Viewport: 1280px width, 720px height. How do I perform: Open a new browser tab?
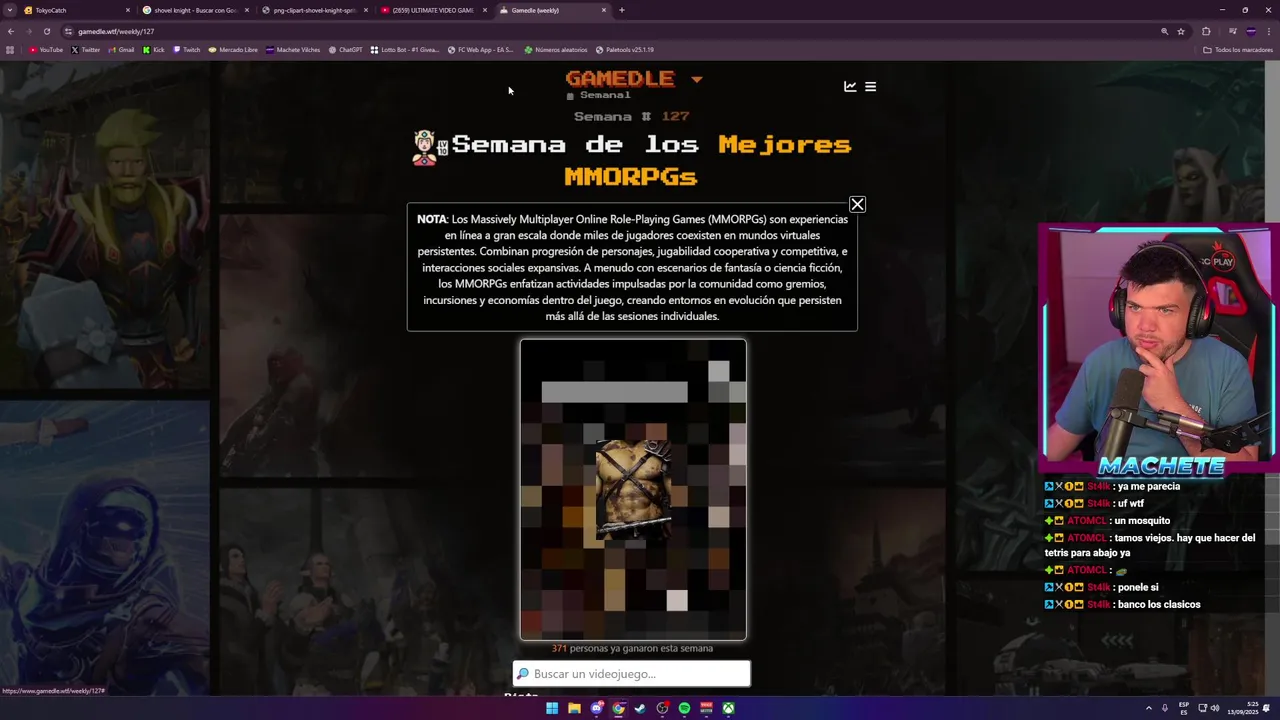tap(622, 10)
